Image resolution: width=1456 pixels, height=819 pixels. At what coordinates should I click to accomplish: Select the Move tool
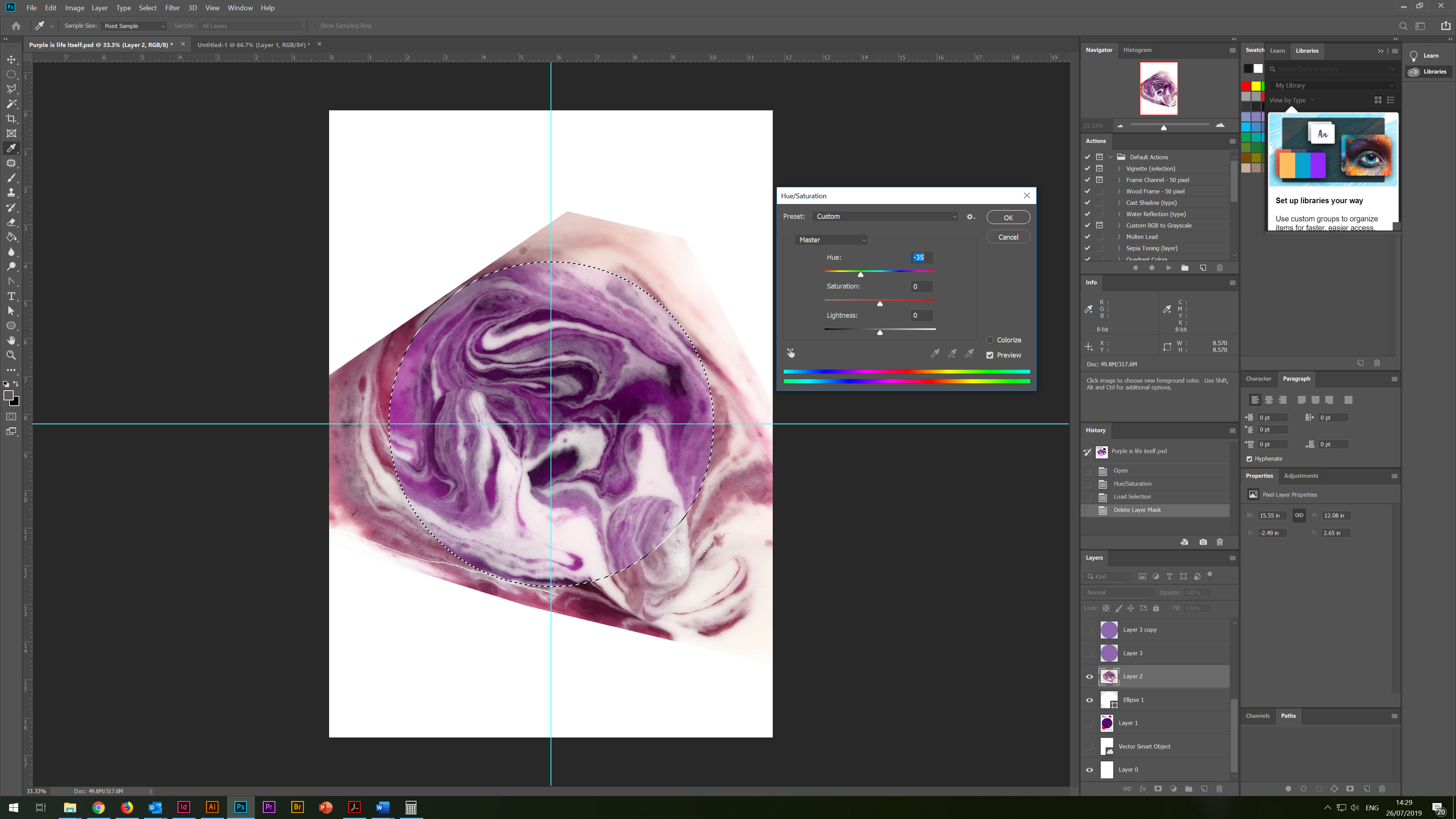click(x=11, y=60)
